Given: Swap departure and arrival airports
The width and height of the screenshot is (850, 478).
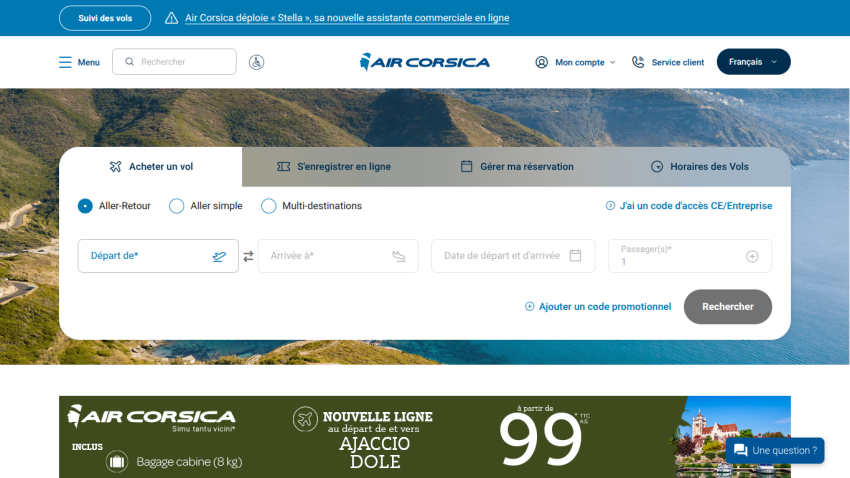Looking at the screenshot, I should point(248,256).
